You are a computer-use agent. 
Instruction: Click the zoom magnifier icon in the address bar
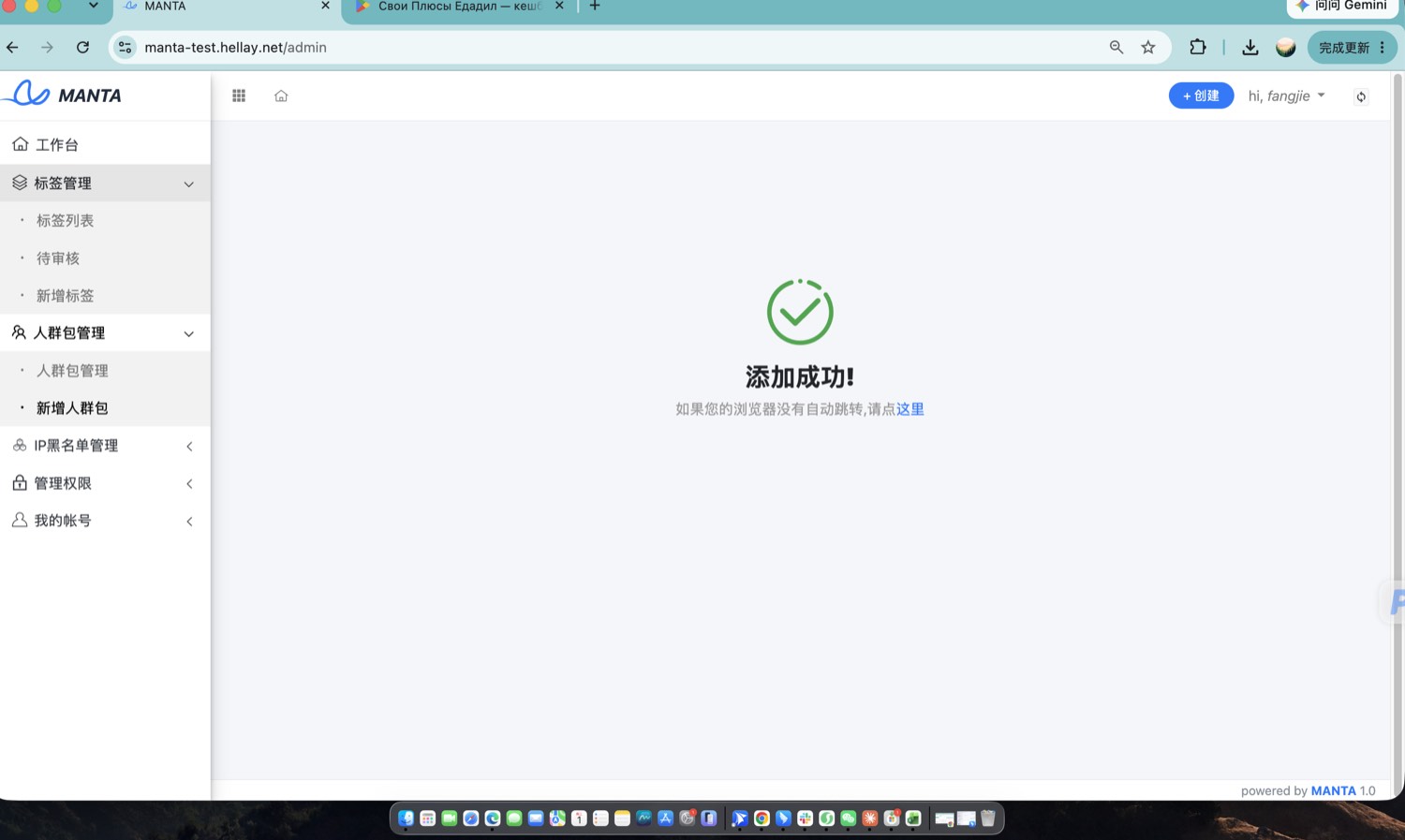[1117, 47]
